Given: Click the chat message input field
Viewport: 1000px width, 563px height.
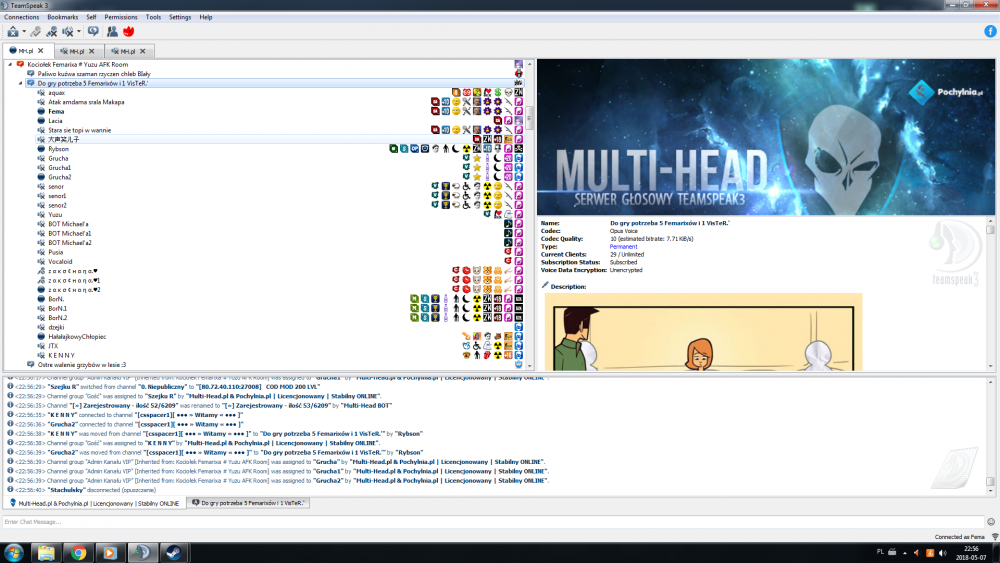Looking at the screenshot, I should [490, 521].
